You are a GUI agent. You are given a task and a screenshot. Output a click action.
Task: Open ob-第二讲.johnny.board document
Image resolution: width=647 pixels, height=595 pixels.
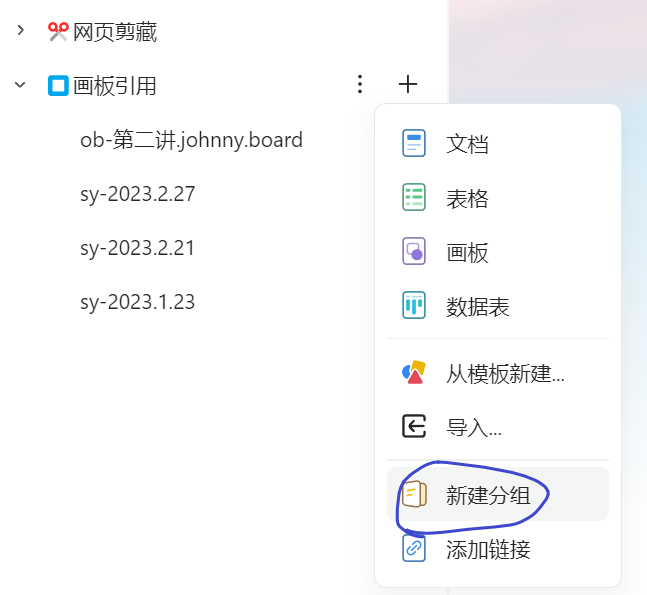point(191,140)
